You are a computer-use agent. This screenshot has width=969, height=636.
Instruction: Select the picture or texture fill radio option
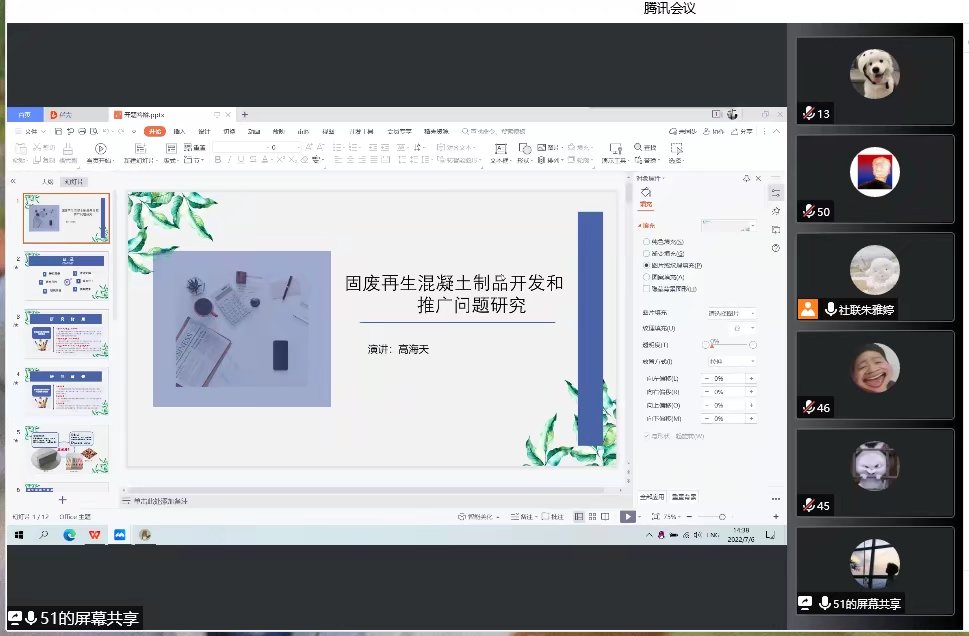click(x=646, y=265)
